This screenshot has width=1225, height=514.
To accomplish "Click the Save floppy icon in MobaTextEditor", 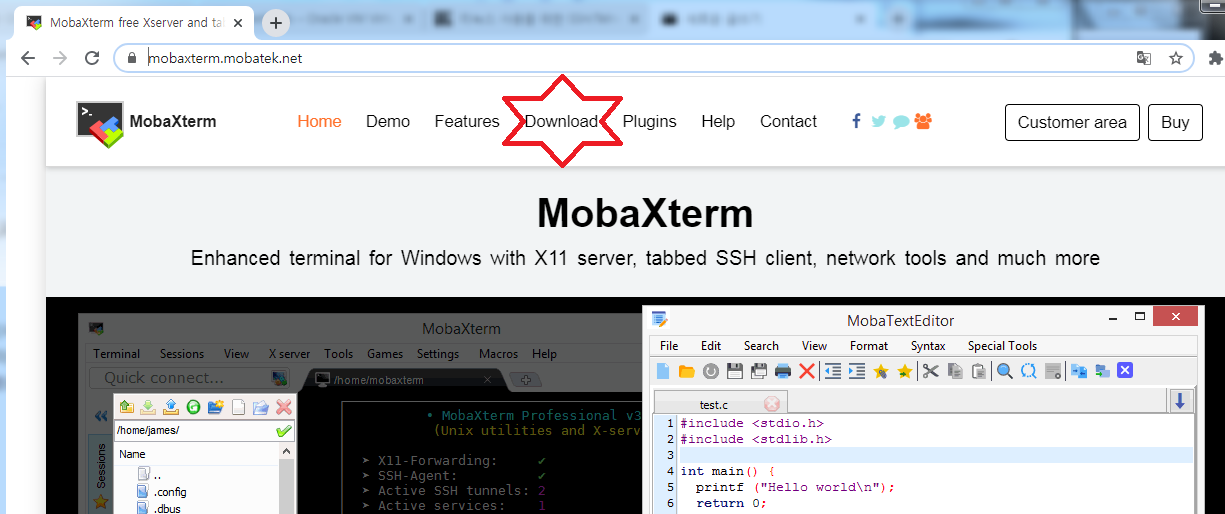I will [734, 371].
